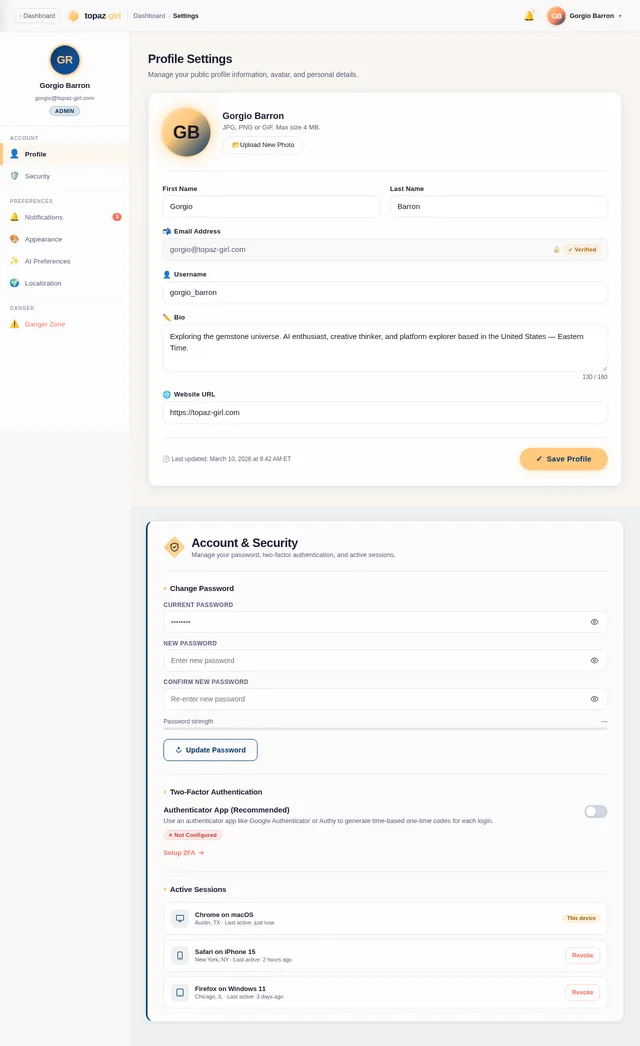Image resolution: width=640 pixels, height=1046 pixels.
Task: Enable the Authenticator App toggle
Action: 595,811
